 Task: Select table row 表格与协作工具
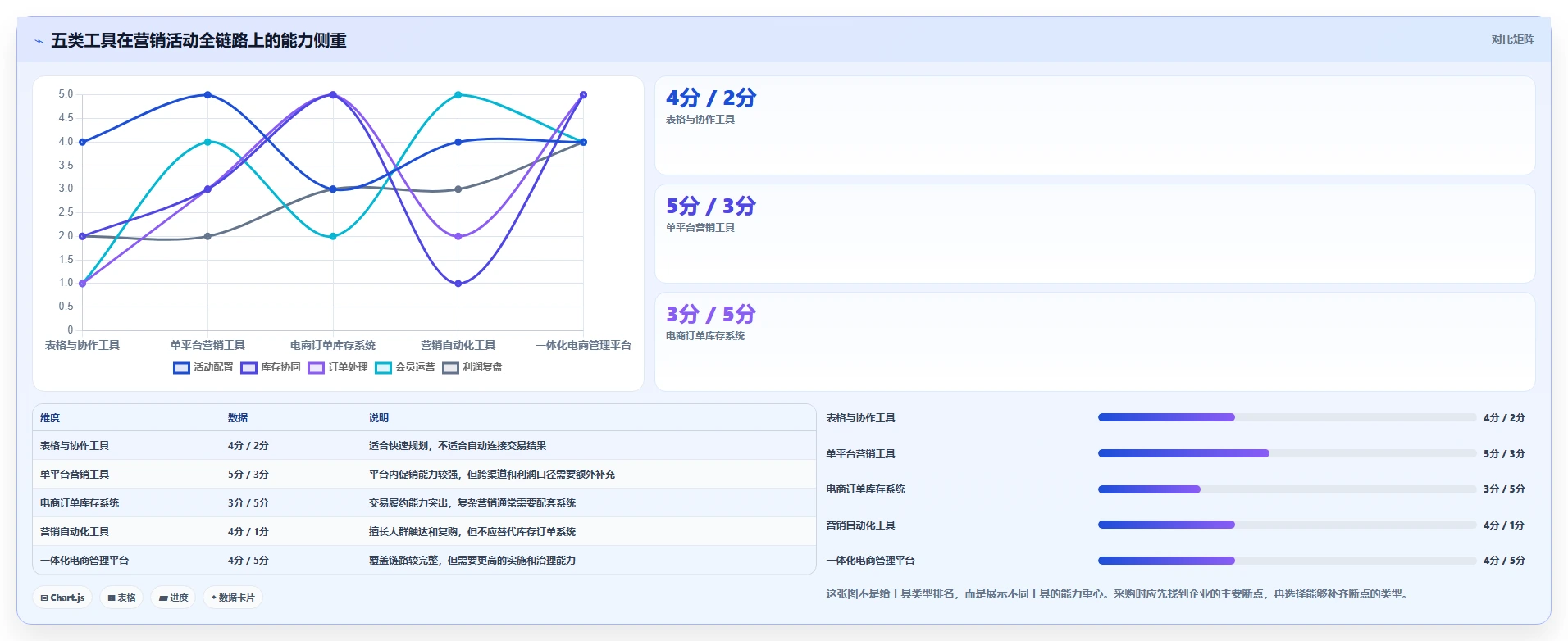[424, 445]
